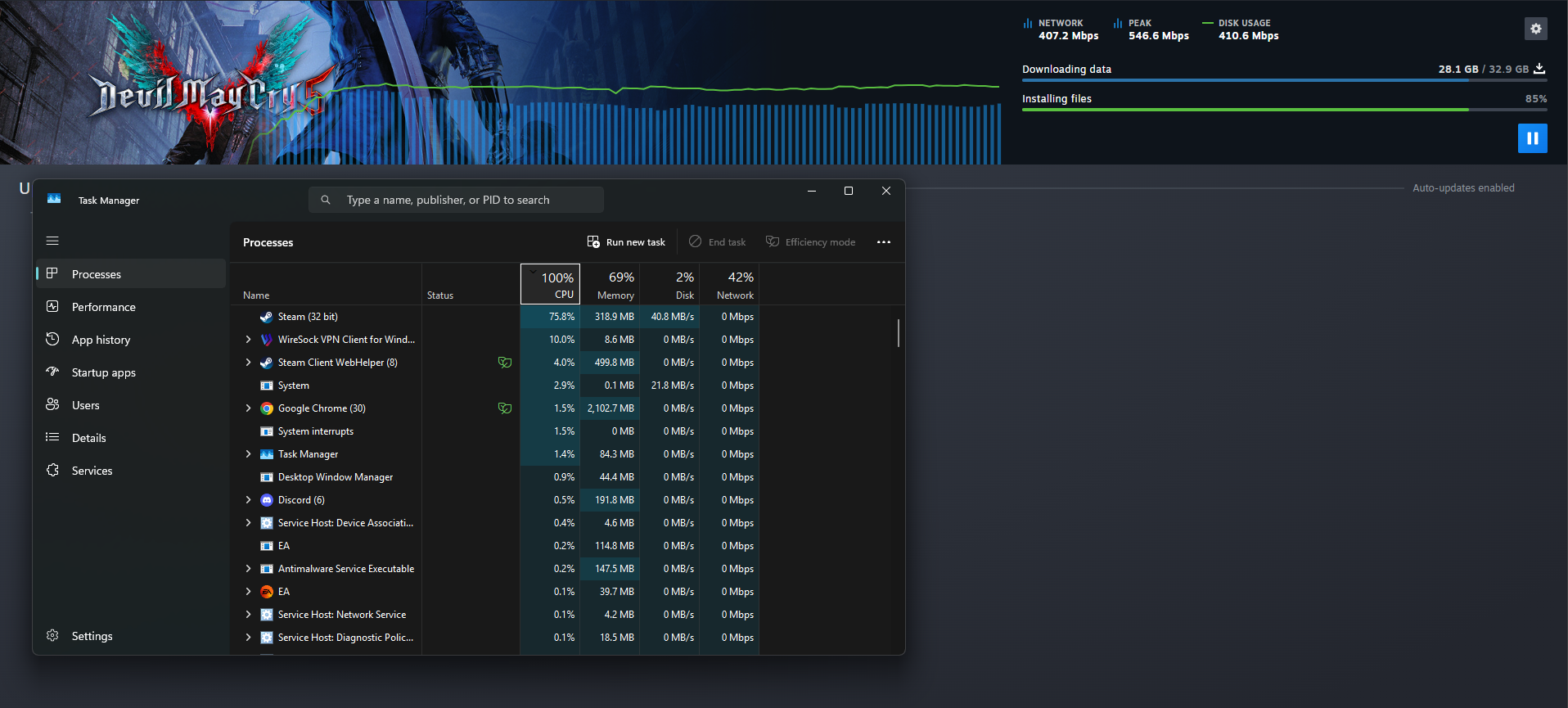Image resolution: width=1568 pixels, height=708 pixels.
Task: Click the Downloading data progress bar
Action: (x=1284, y=80)
